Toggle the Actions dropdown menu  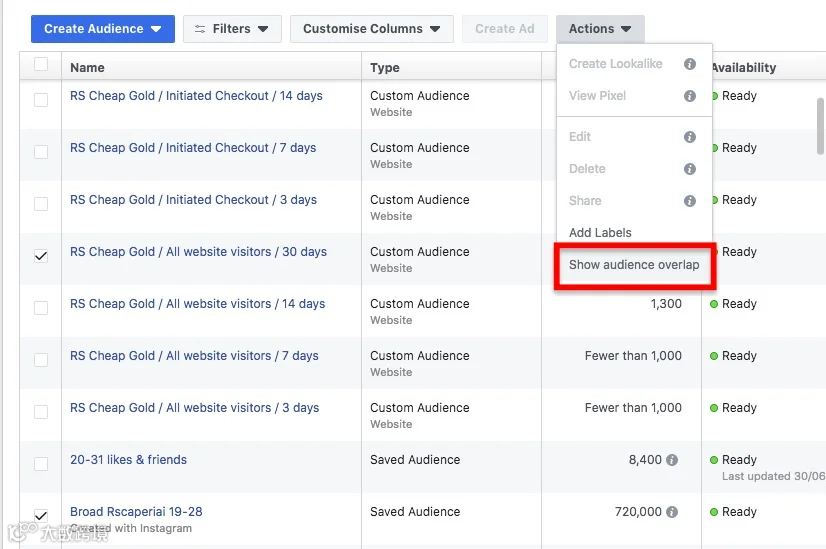tap(600, 28)
